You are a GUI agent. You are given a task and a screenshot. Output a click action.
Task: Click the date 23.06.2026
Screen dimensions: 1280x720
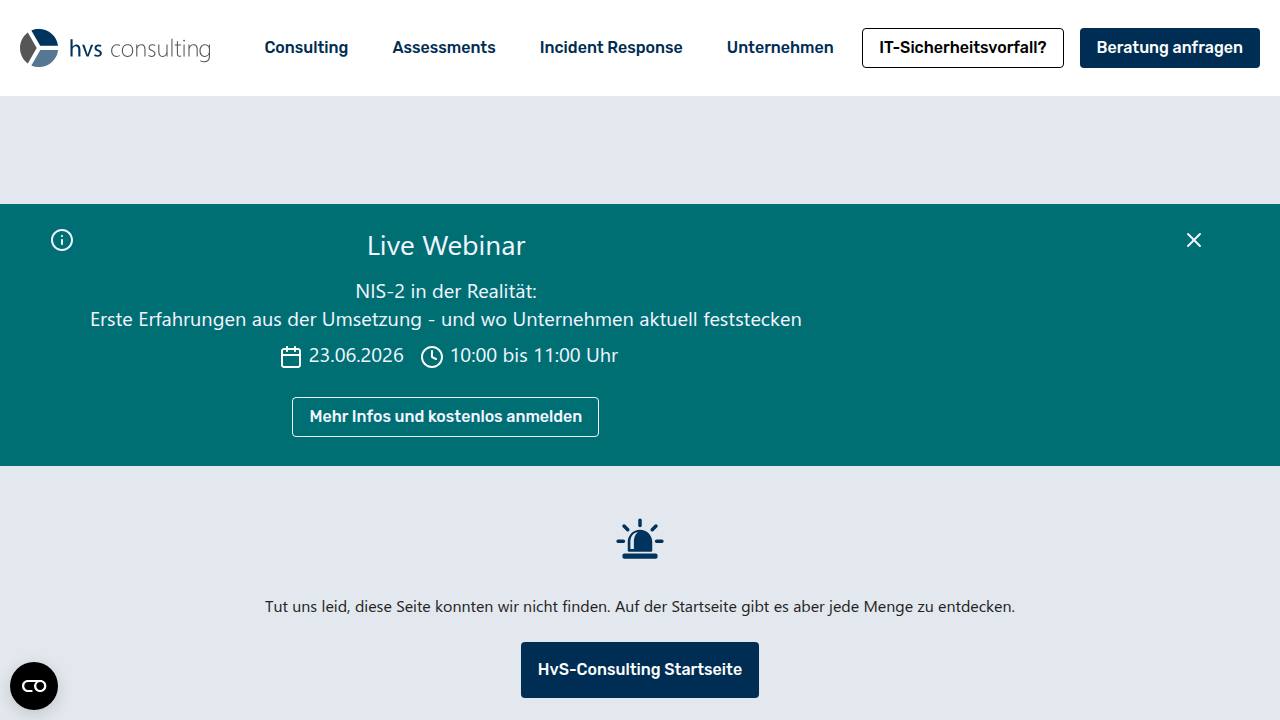coord(356,355)
